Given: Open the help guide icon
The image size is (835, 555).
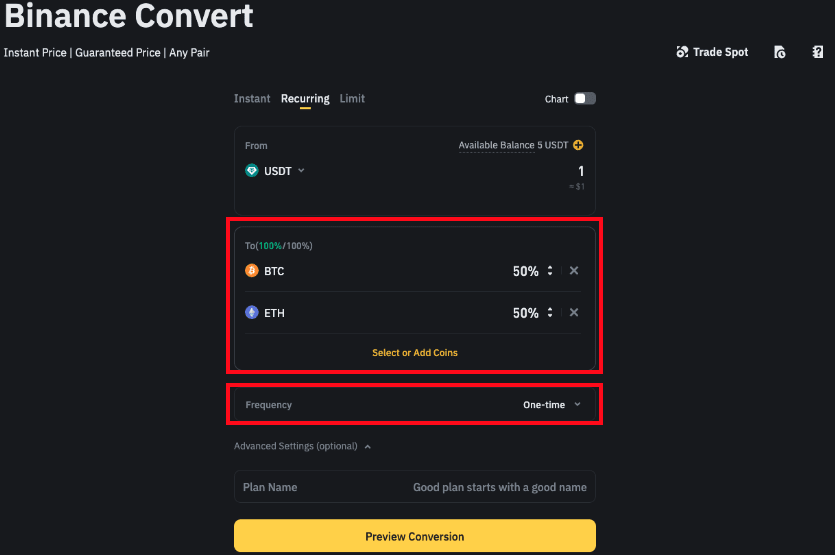Looking at the screenshot, I should (x=817, y=52).
